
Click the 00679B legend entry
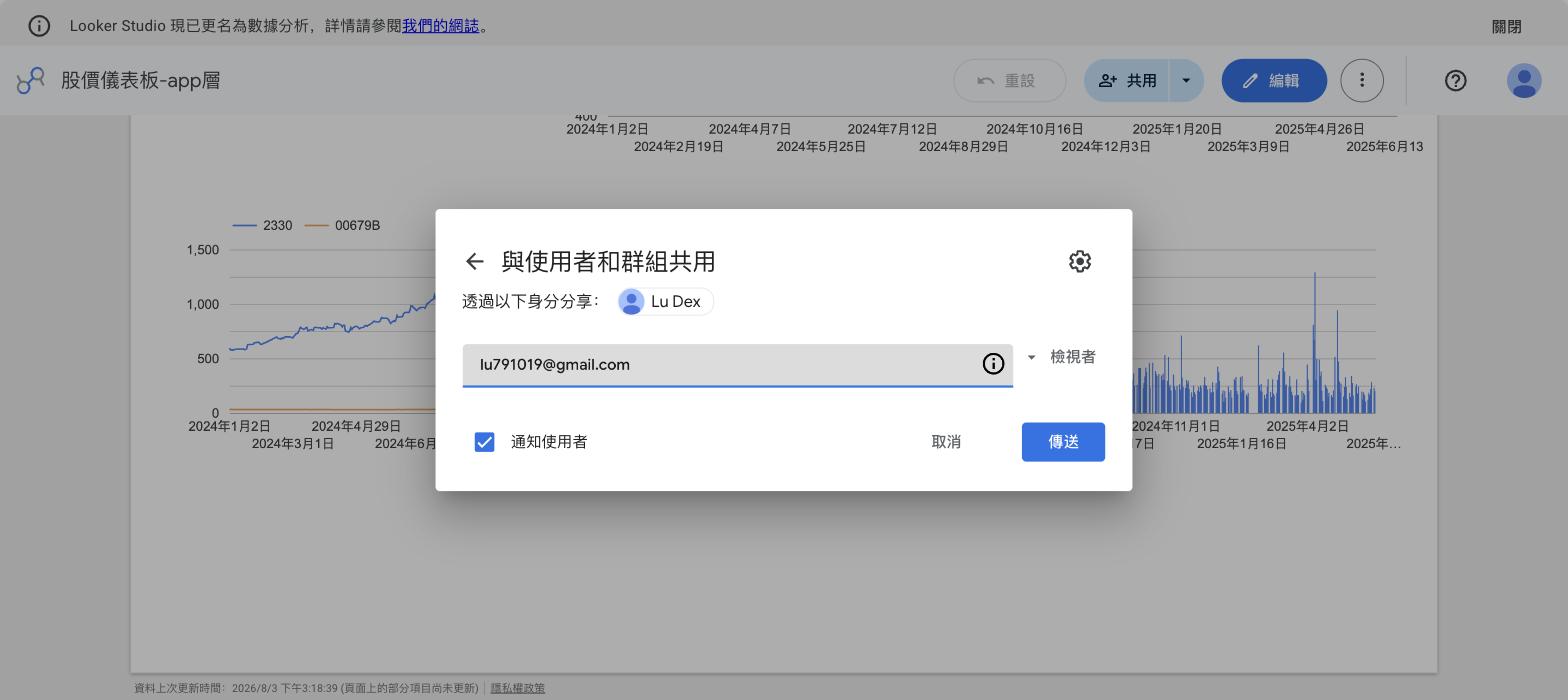[342, 226]
